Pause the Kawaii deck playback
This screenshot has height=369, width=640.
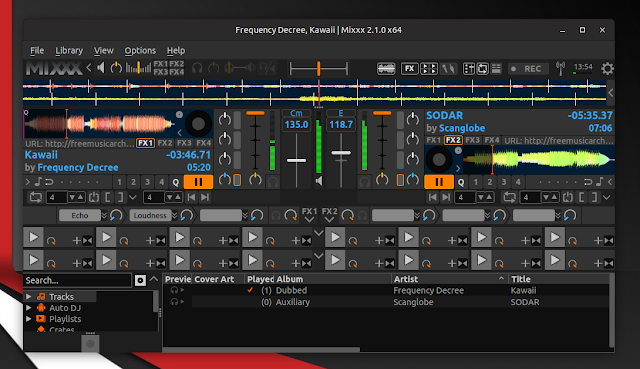pos(198,182)
